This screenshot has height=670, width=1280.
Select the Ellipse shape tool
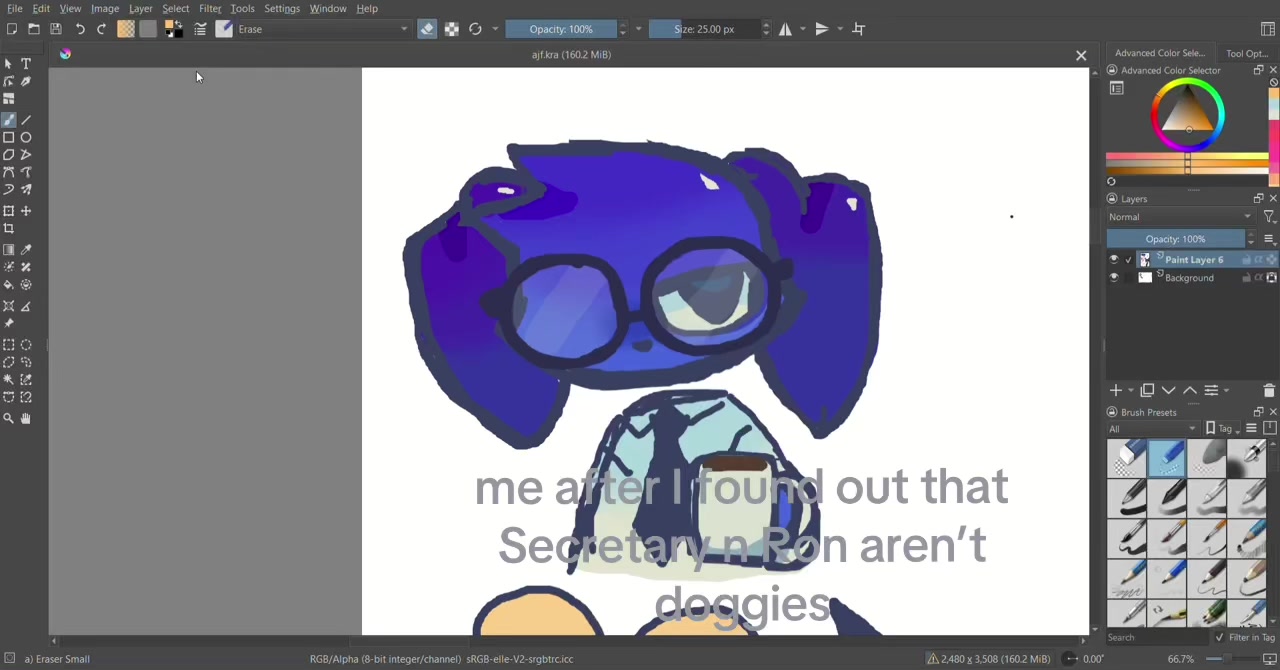coord(26,138)
